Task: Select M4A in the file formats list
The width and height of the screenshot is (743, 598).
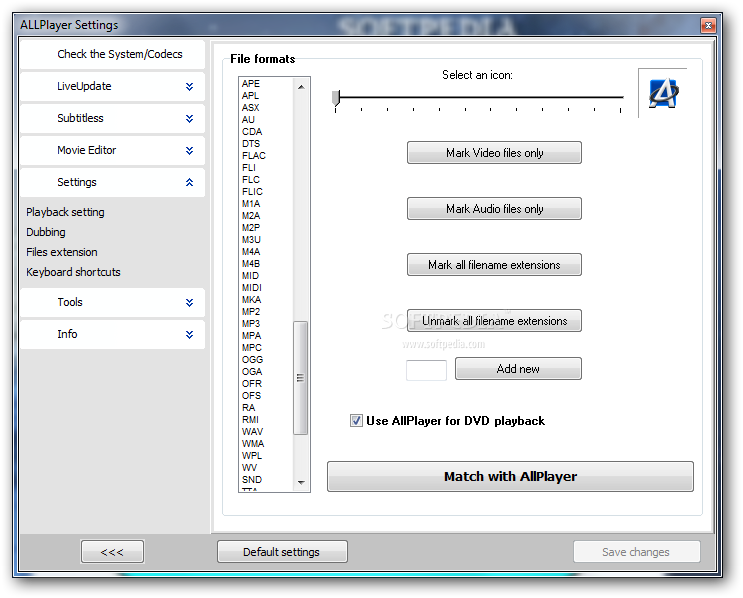Action: coord(251,252)
